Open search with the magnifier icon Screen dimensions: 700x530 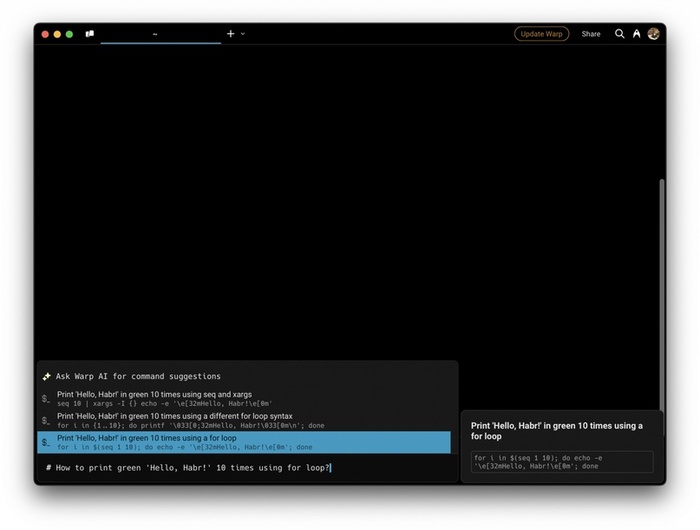619,34
